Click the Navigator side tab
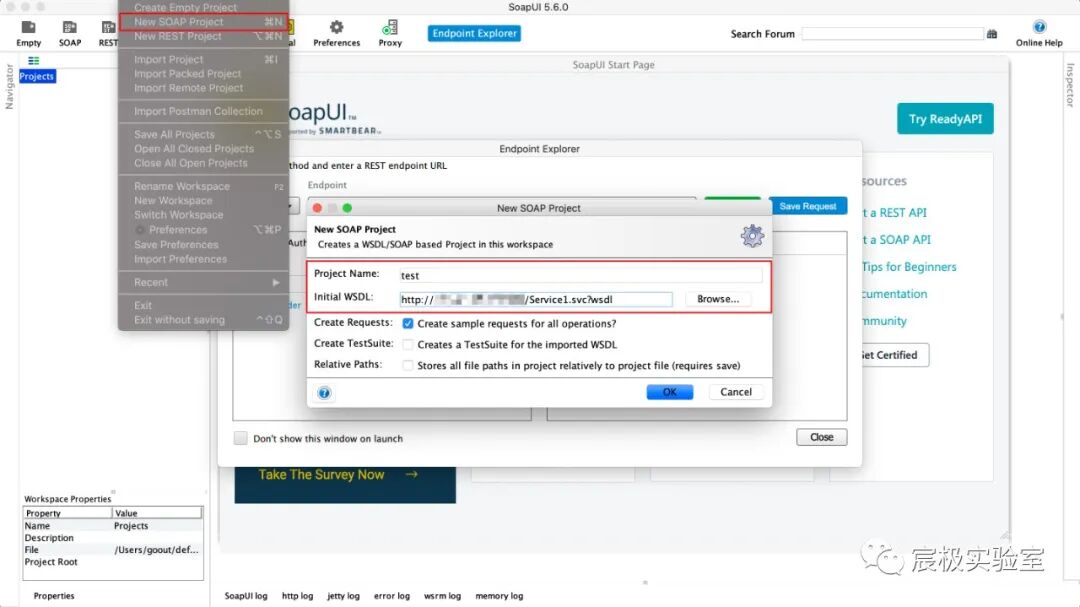The image size is (1080, 607). coord(9,86)
